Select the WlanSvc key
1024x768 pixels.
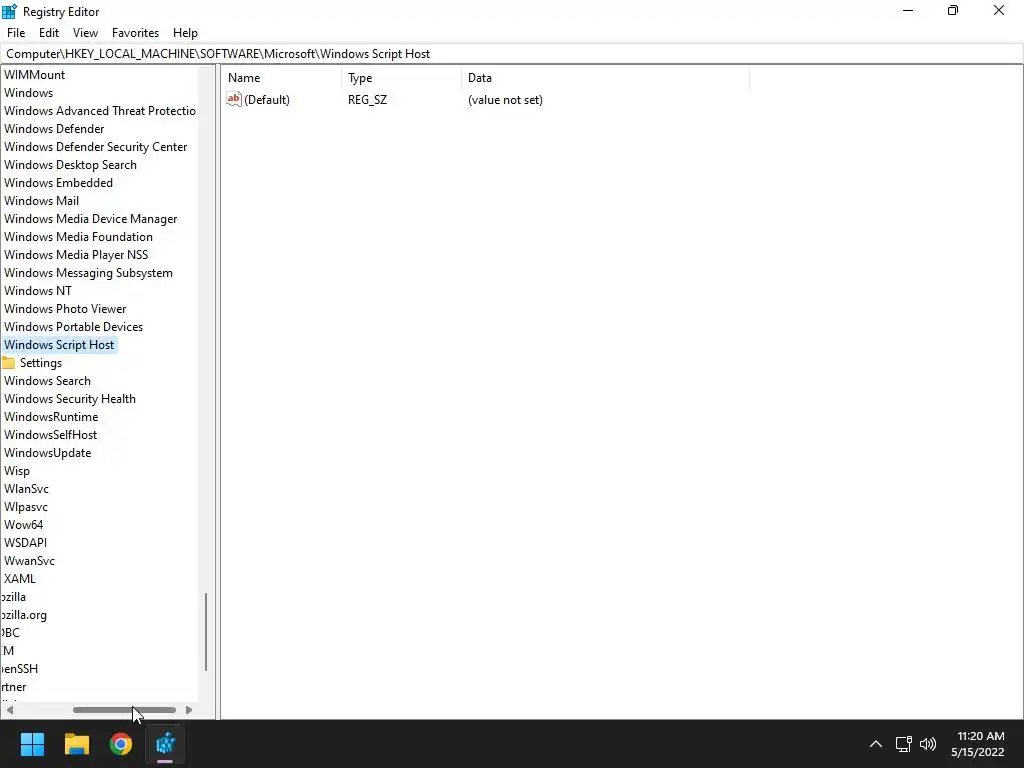[26, 488]
